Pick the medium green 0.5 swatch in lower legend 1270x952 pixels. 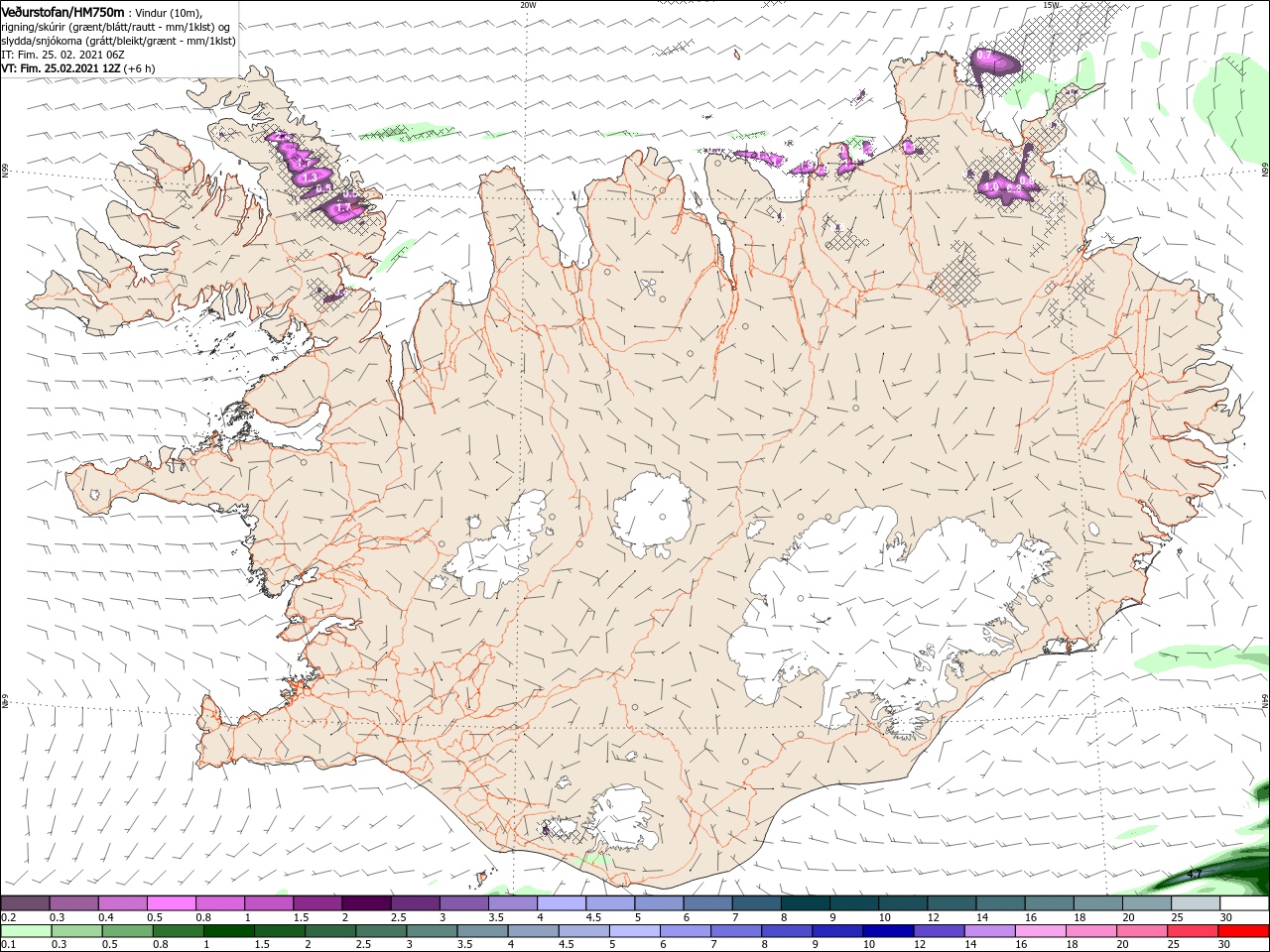(127, 931)
